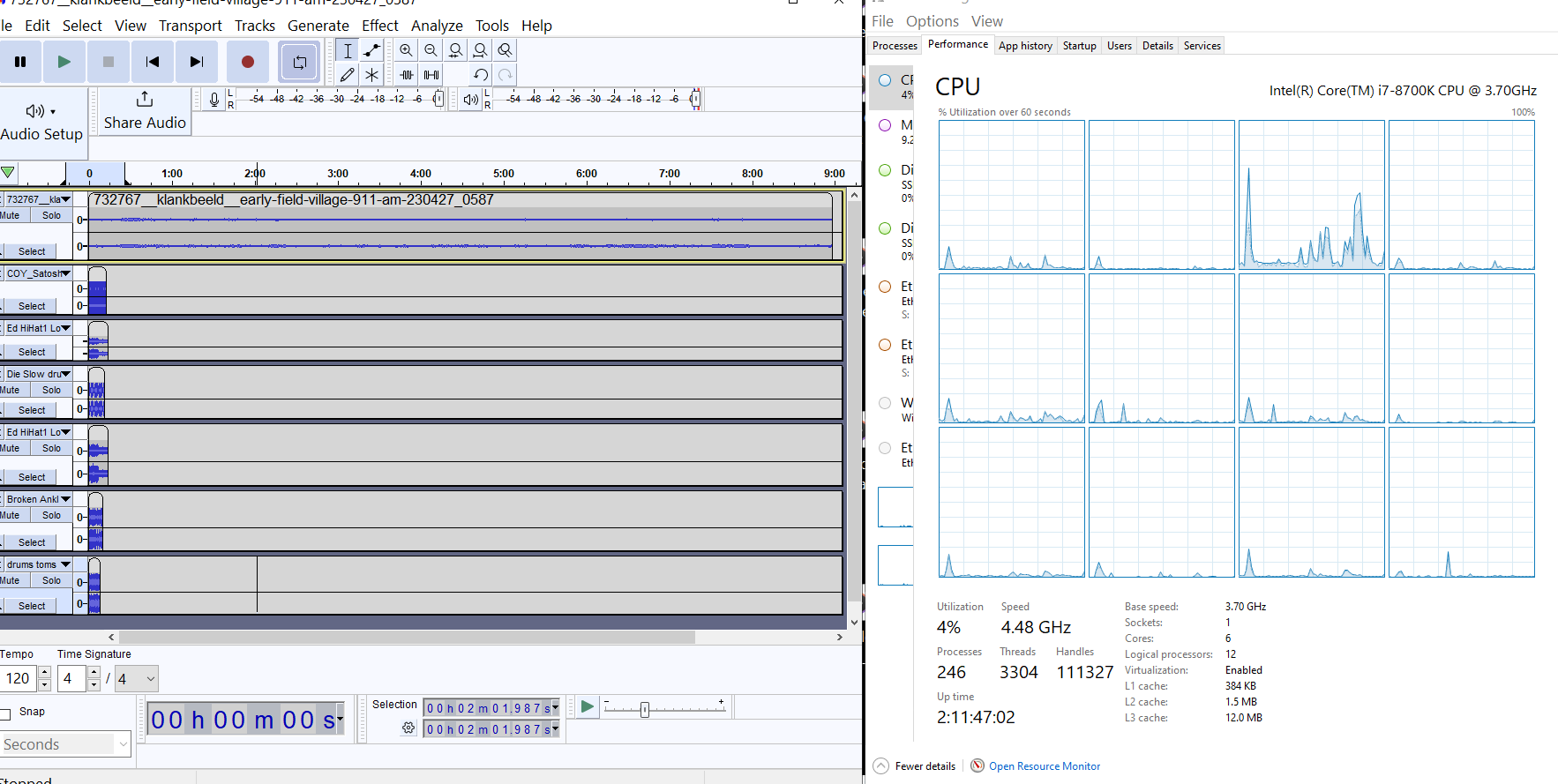Solo the 732767__kla track
1558x784 pixels.
[52, 215]
